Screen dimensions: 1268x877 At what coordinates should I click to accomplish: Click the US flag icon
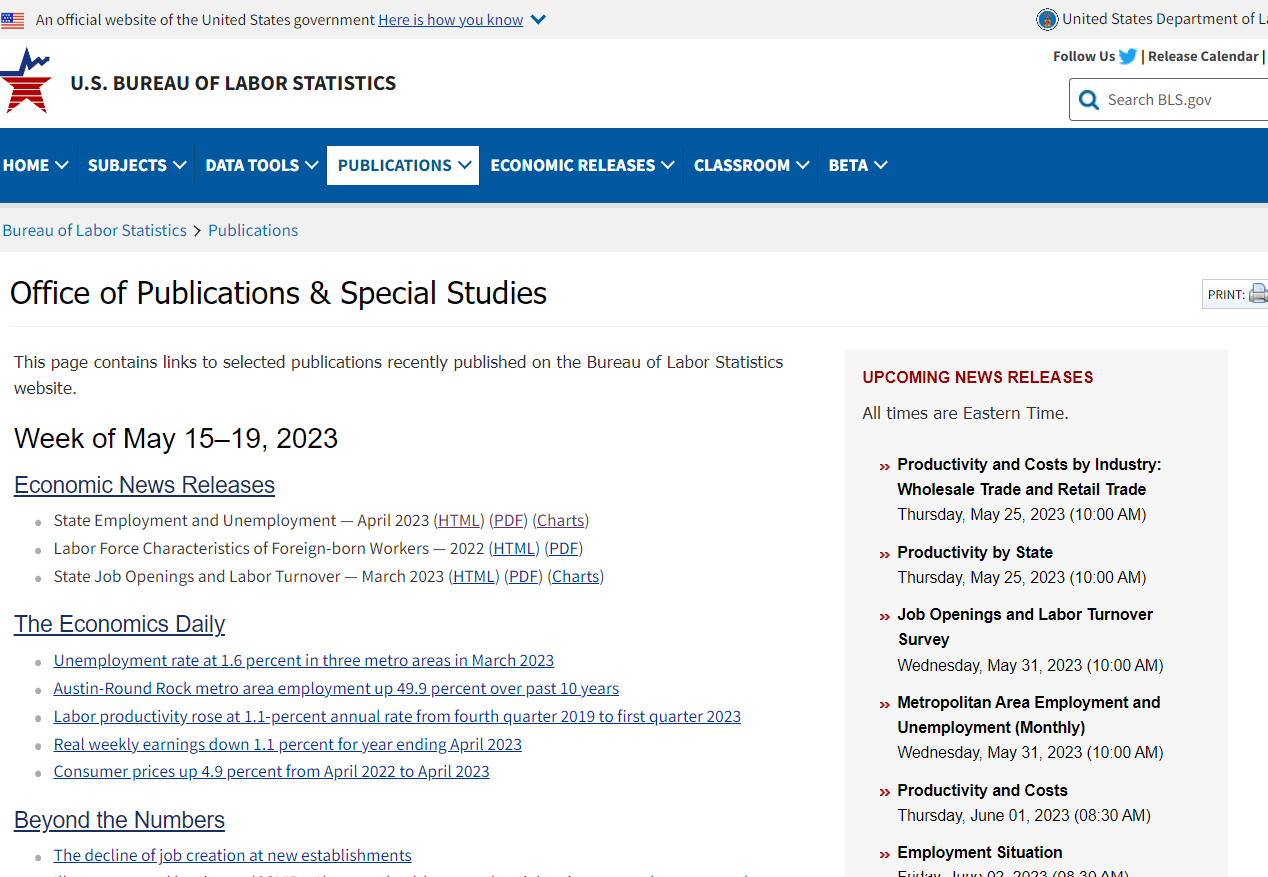click(12, 20)
